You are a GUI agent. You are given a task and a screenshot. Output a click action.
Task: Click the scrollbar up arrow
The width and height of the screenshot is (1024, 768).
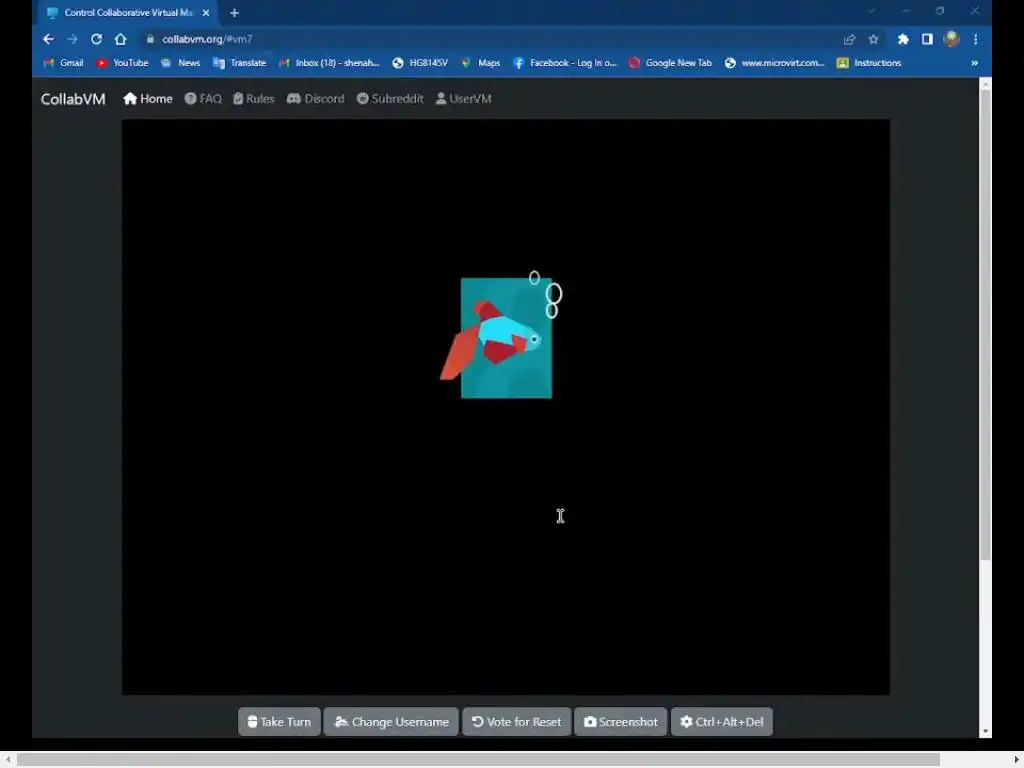(x=985, y=84)
